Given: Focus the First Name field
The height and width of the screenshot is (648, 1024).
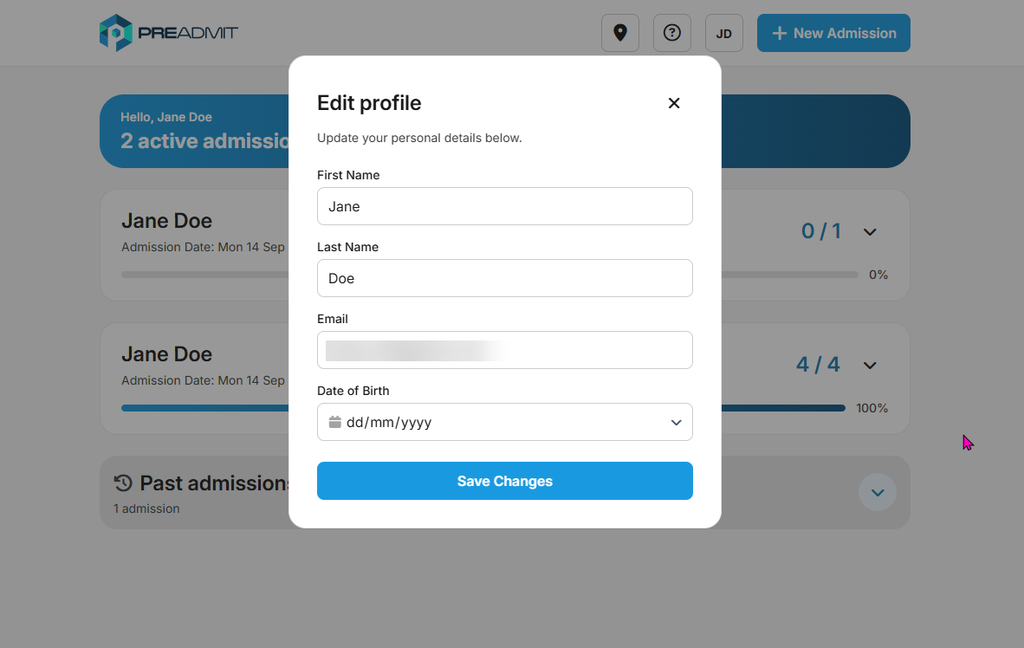Looking at the screenshot, I should pos(505,206).
